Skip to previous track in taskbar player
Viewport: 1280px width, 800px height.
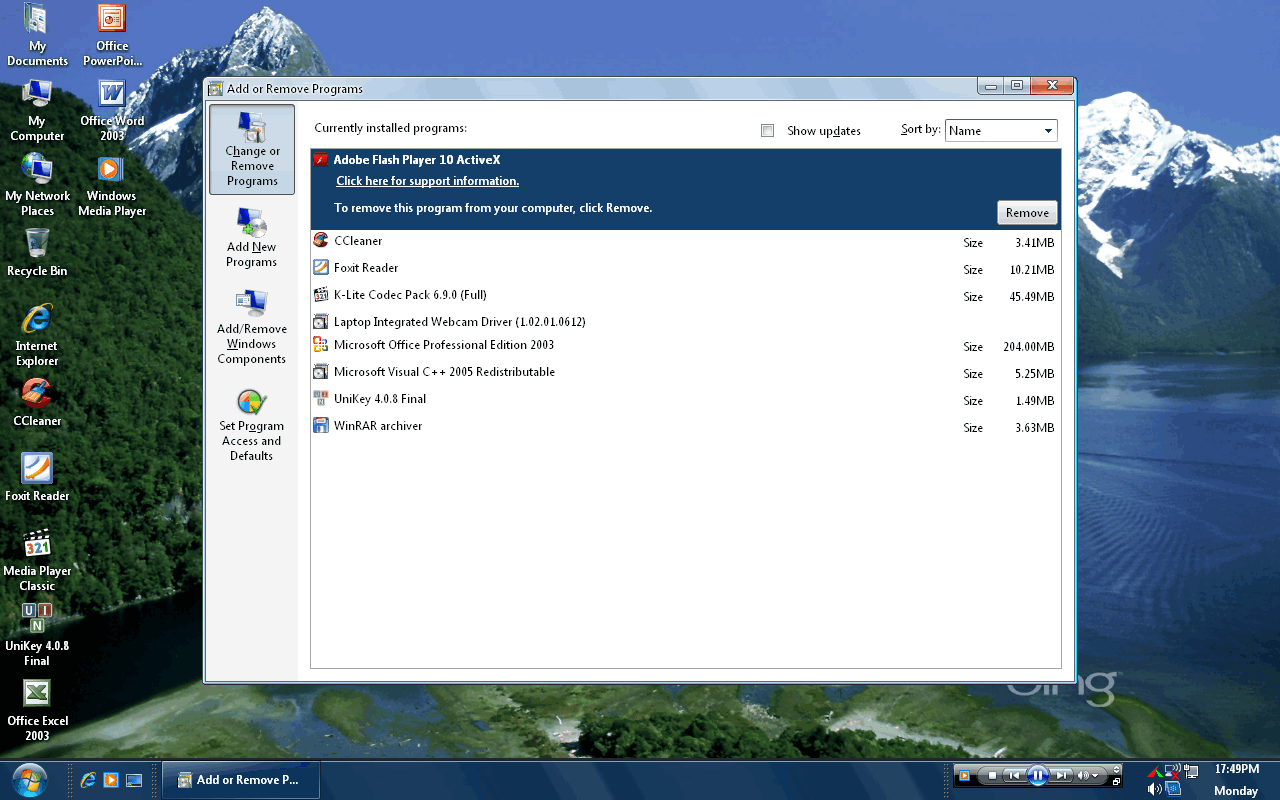click(x=1014, y=775)
